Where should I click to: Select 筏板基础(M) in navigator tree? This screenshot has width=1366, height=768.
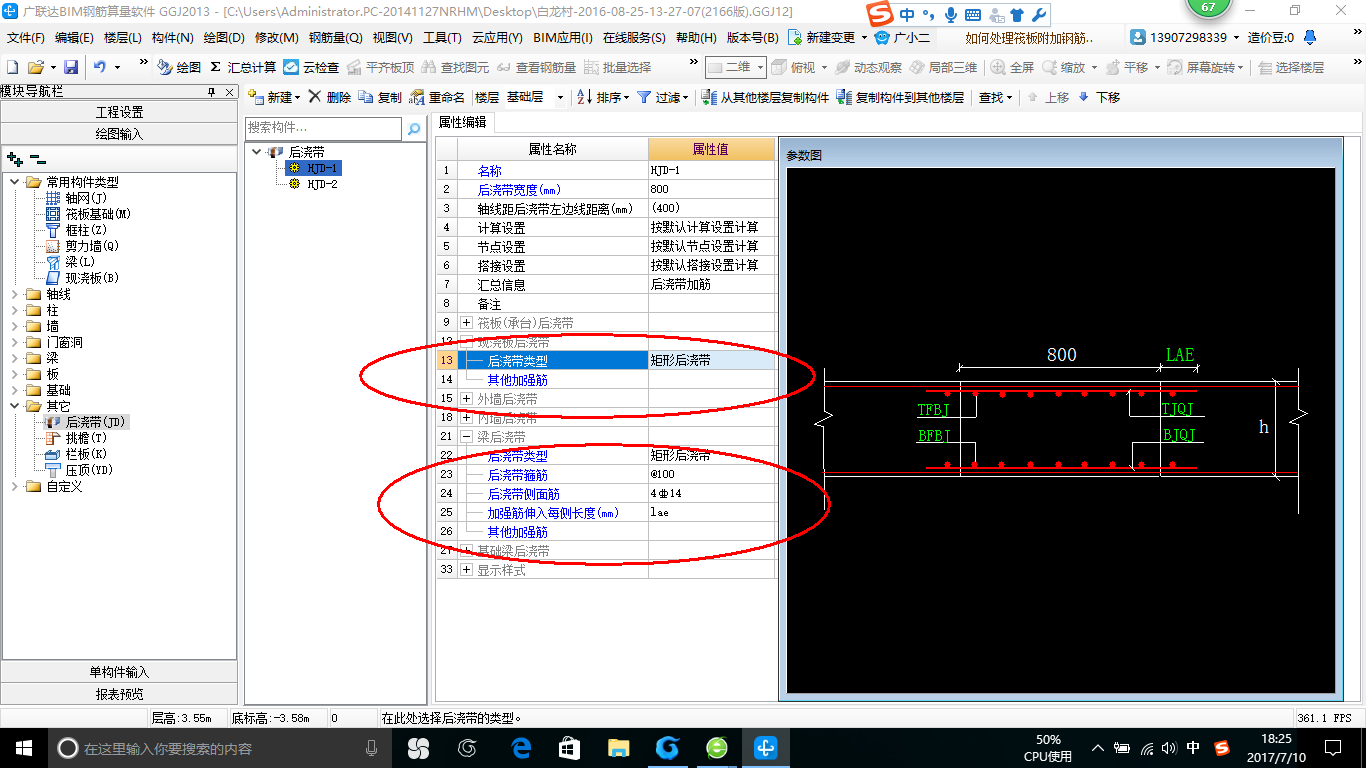click(x=87, y=214)
